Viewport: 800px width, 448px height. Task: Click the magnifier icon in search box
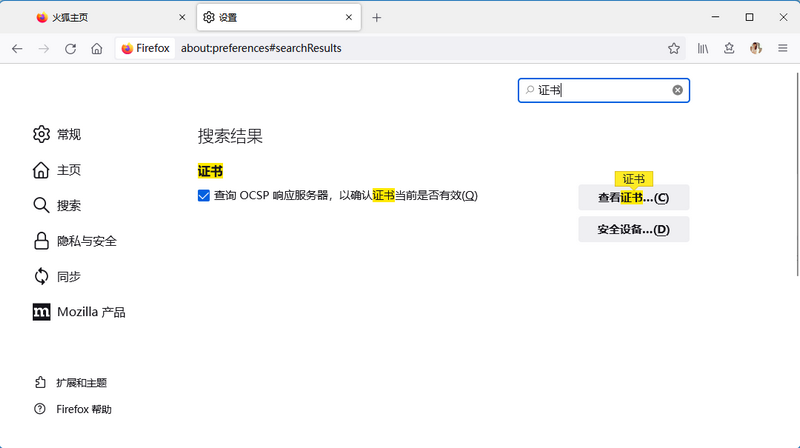[530, 90]
